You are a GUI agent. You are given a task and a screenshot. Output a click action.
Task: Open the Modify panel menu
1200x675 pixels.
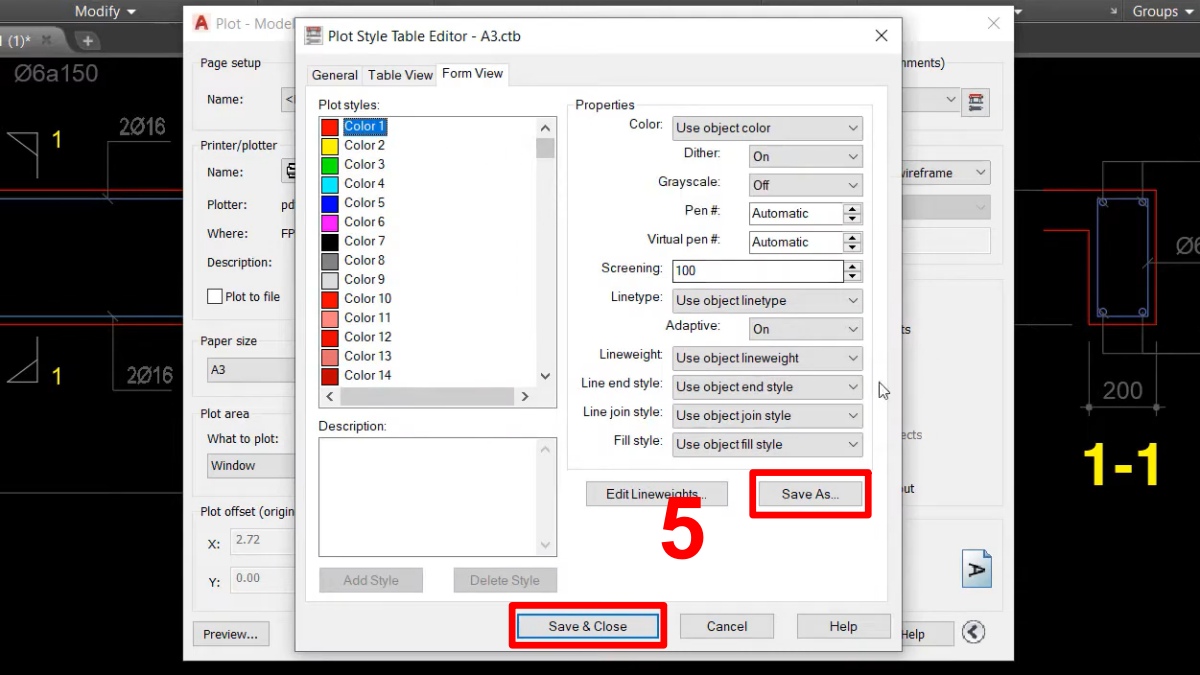pos(105,11)
